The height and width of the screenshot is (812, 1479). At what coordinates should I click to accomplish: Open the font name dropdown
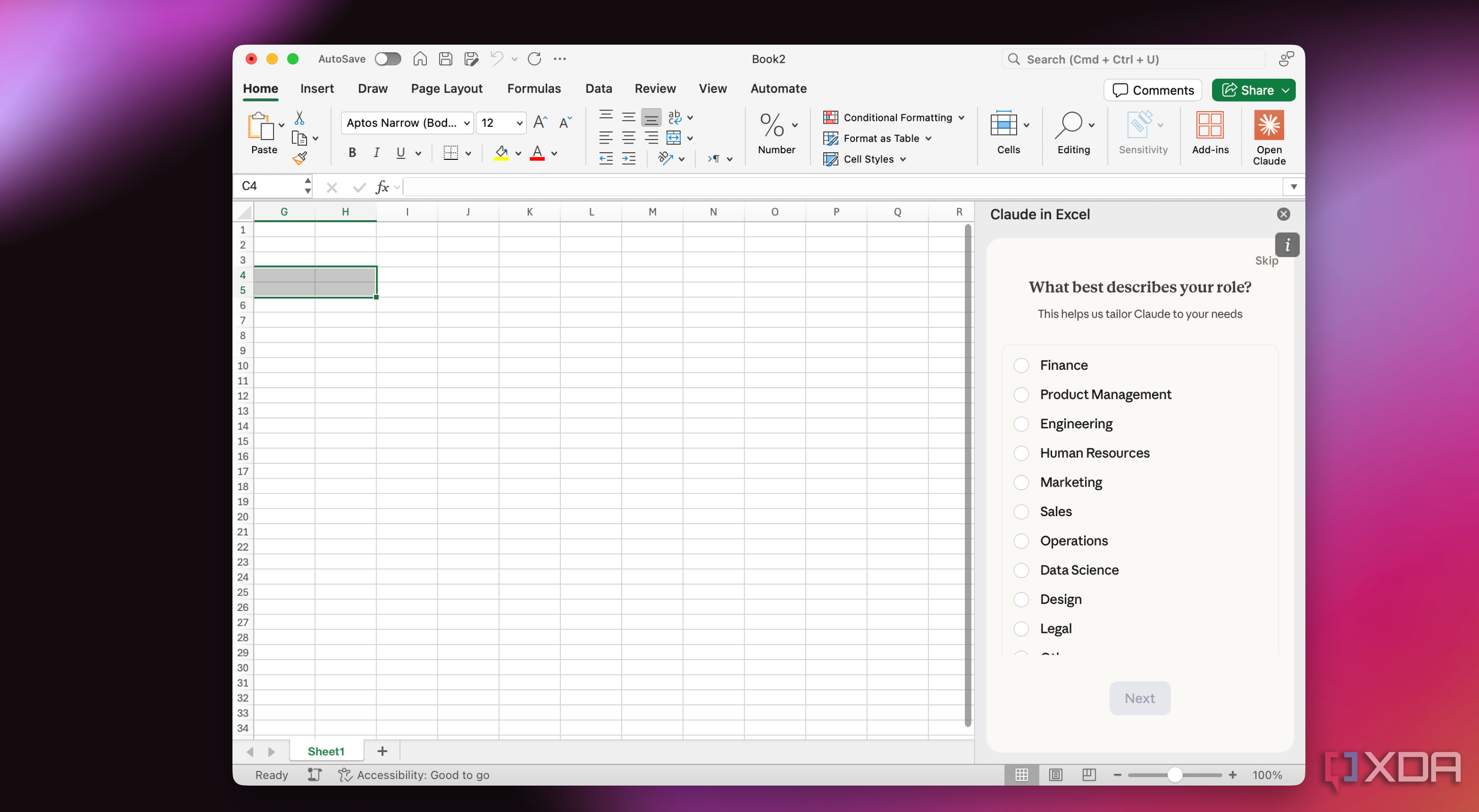[467, 123]
